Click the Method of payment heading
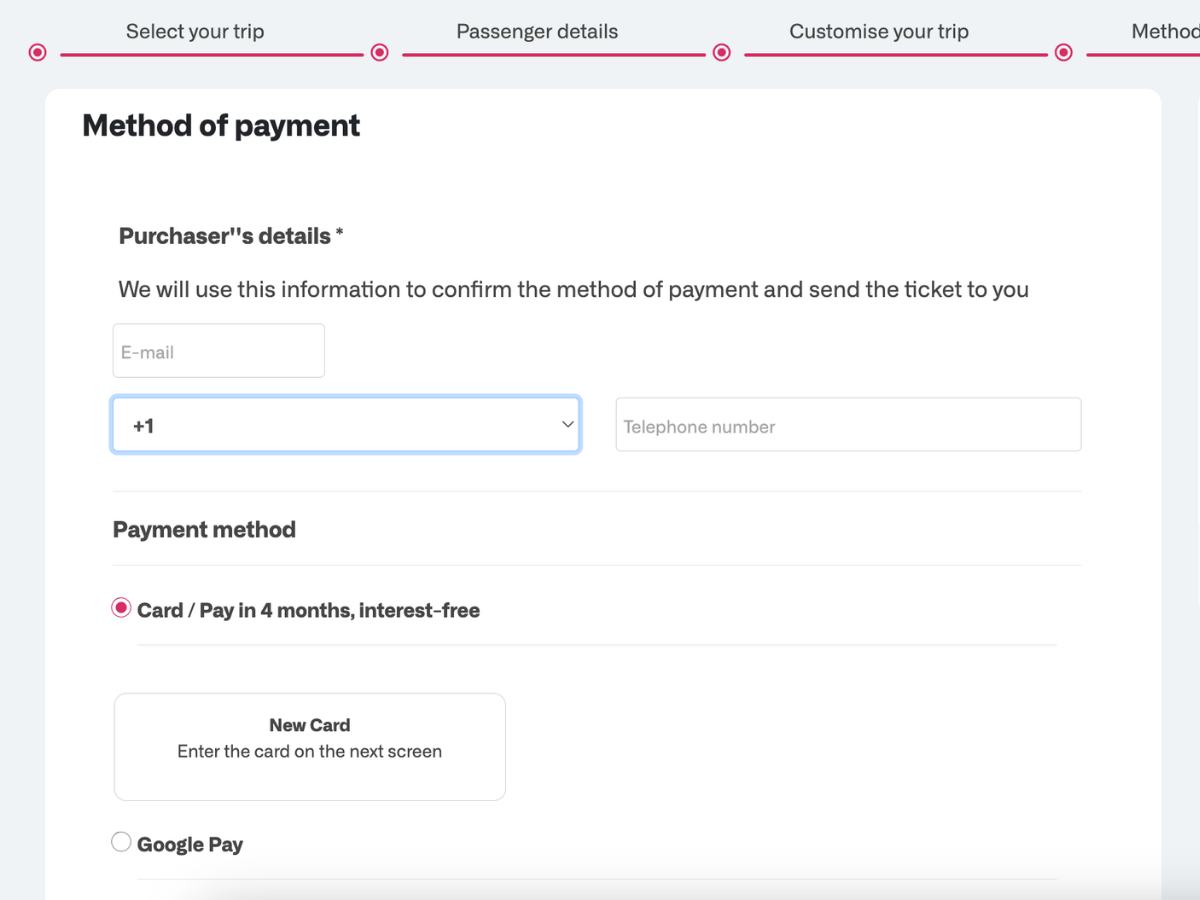The image size is (1200, 900). (220, 125)
